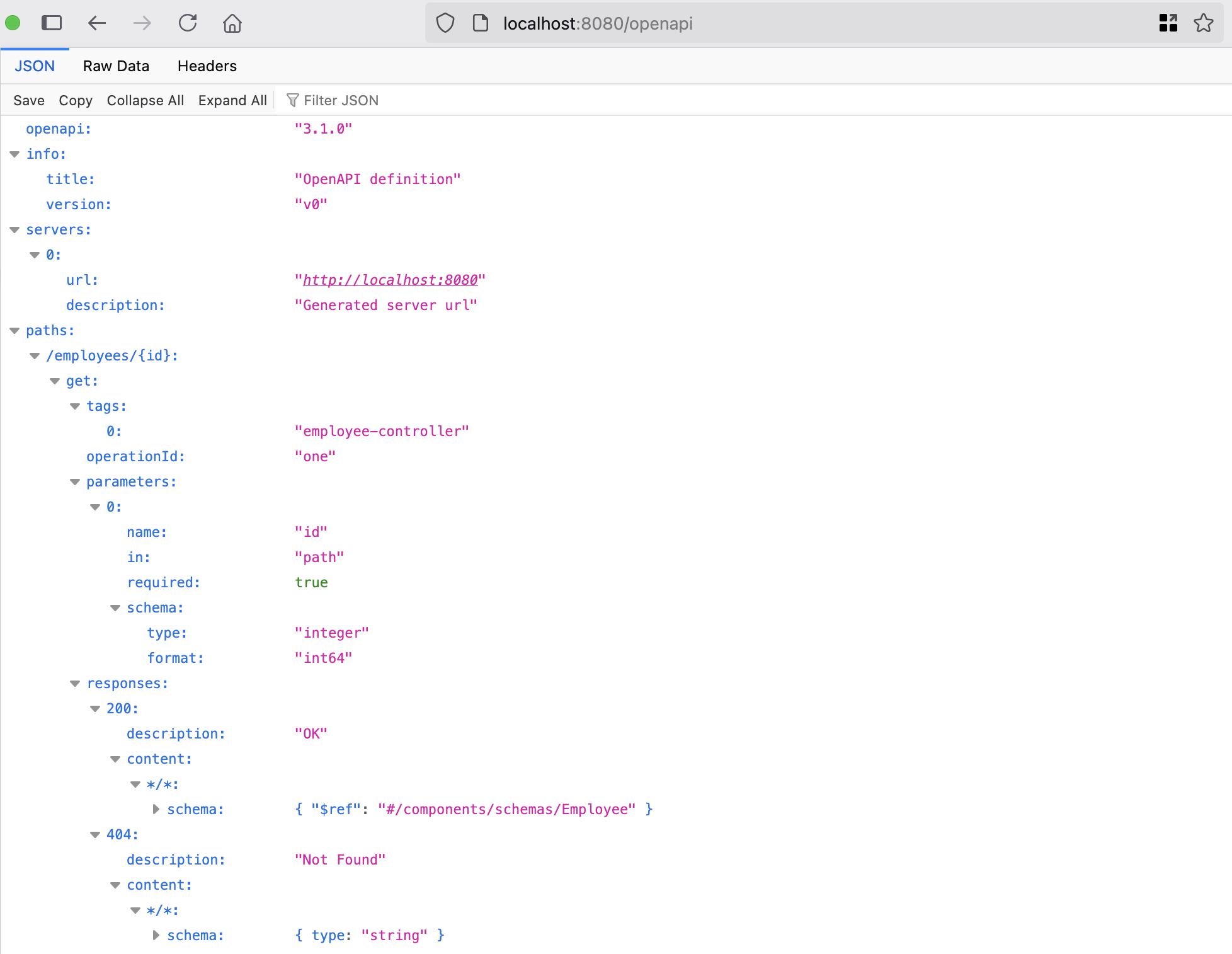Open the home page icon
Screen dimensions: 1232x954
click(x=232, y=23)
